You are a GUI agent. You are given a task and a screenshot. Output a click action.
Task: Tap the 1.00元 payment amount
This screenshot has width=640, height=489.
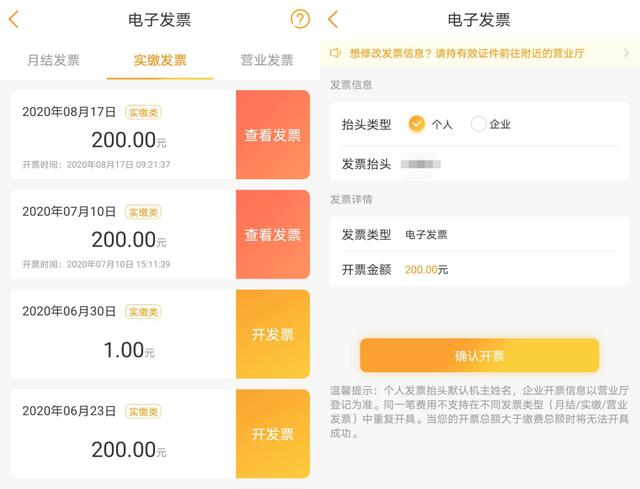click(129, 350)
